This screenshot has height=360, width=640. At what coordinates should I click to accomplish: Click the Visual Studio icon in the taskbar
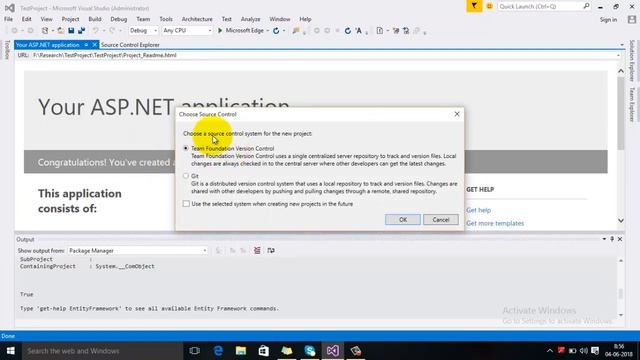[x=332, y=351]
